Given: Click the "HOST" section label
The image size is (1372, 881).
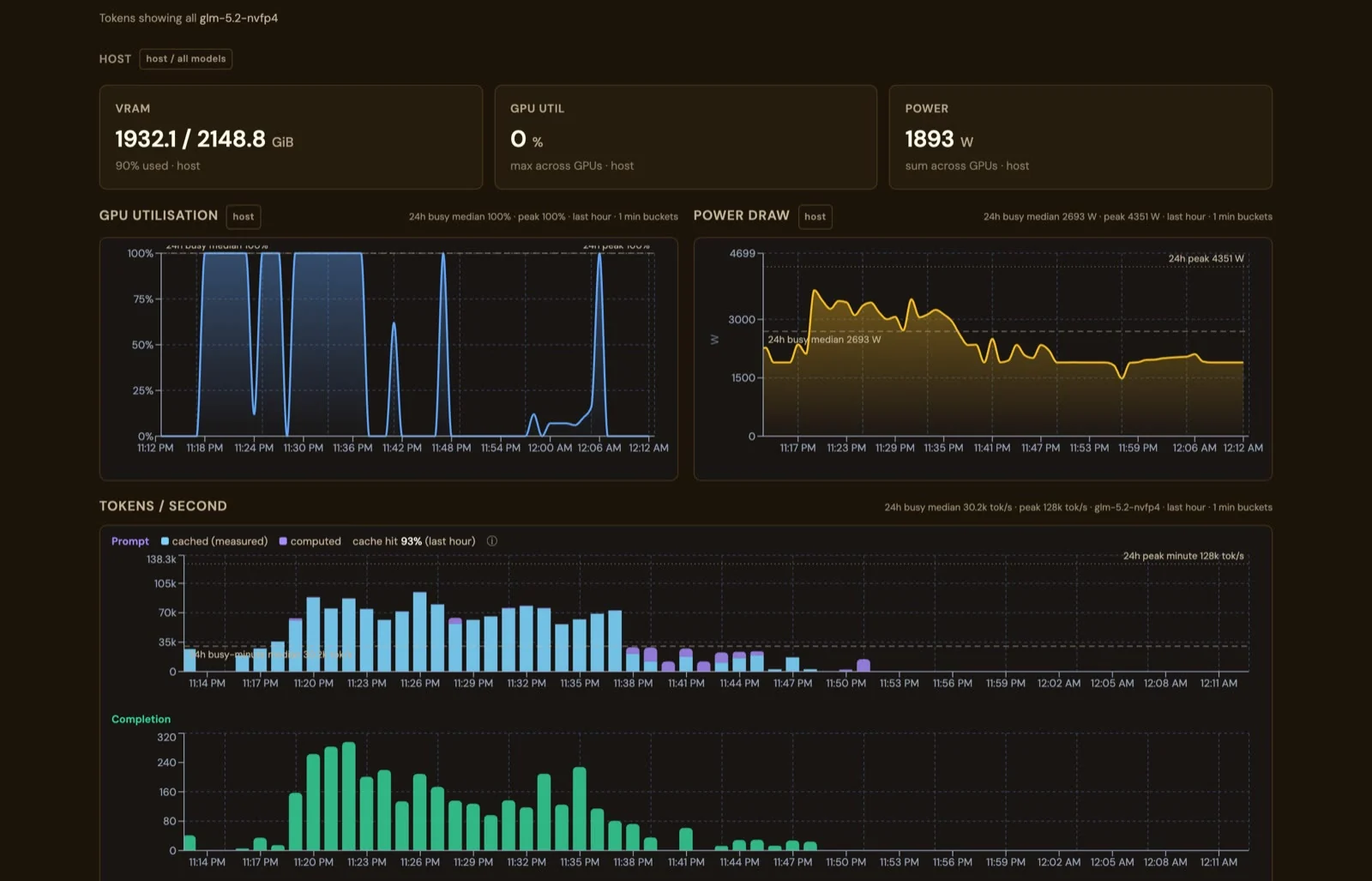Looking at the screenshot, I should pos(115,59).
